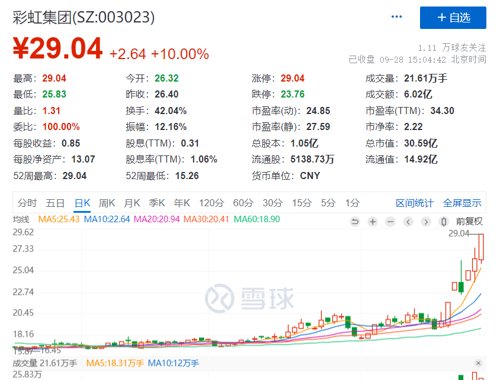Select the 季K chart tab
500x380 pixels.
pos(157,203)
